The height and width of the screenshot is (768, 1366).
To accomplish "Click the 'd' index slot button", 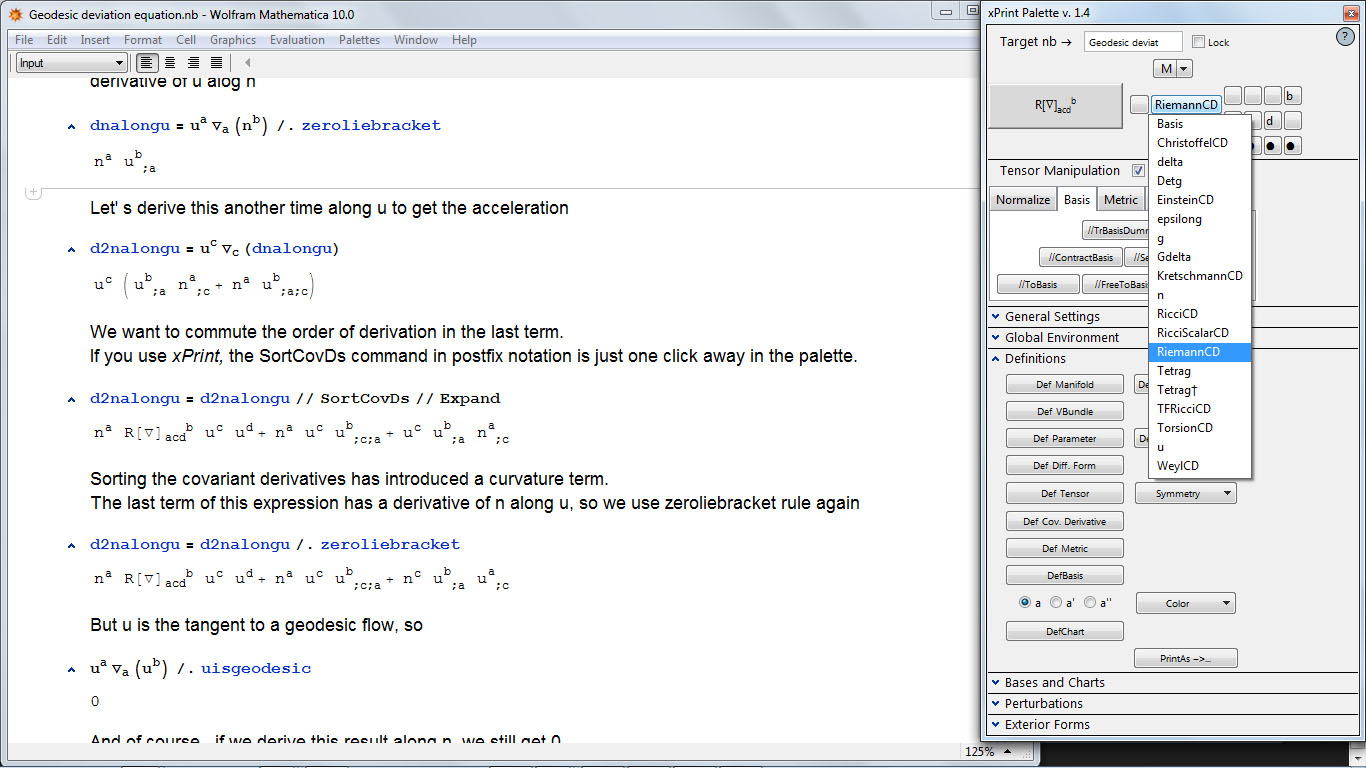I will 1272,121.
